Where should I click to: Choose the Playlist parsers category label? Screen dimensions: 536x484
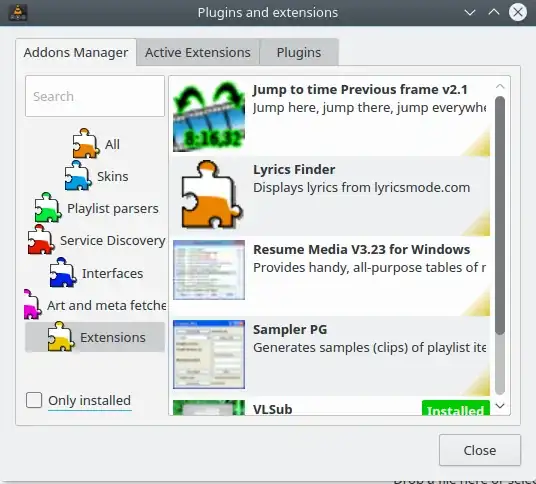(x=113, y=209)
